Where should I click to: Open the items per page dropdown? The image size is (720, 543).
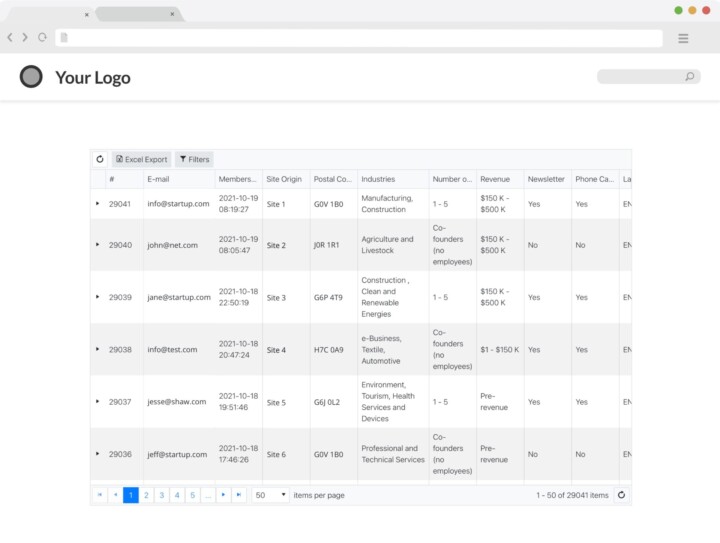click(x=270, y=495)
